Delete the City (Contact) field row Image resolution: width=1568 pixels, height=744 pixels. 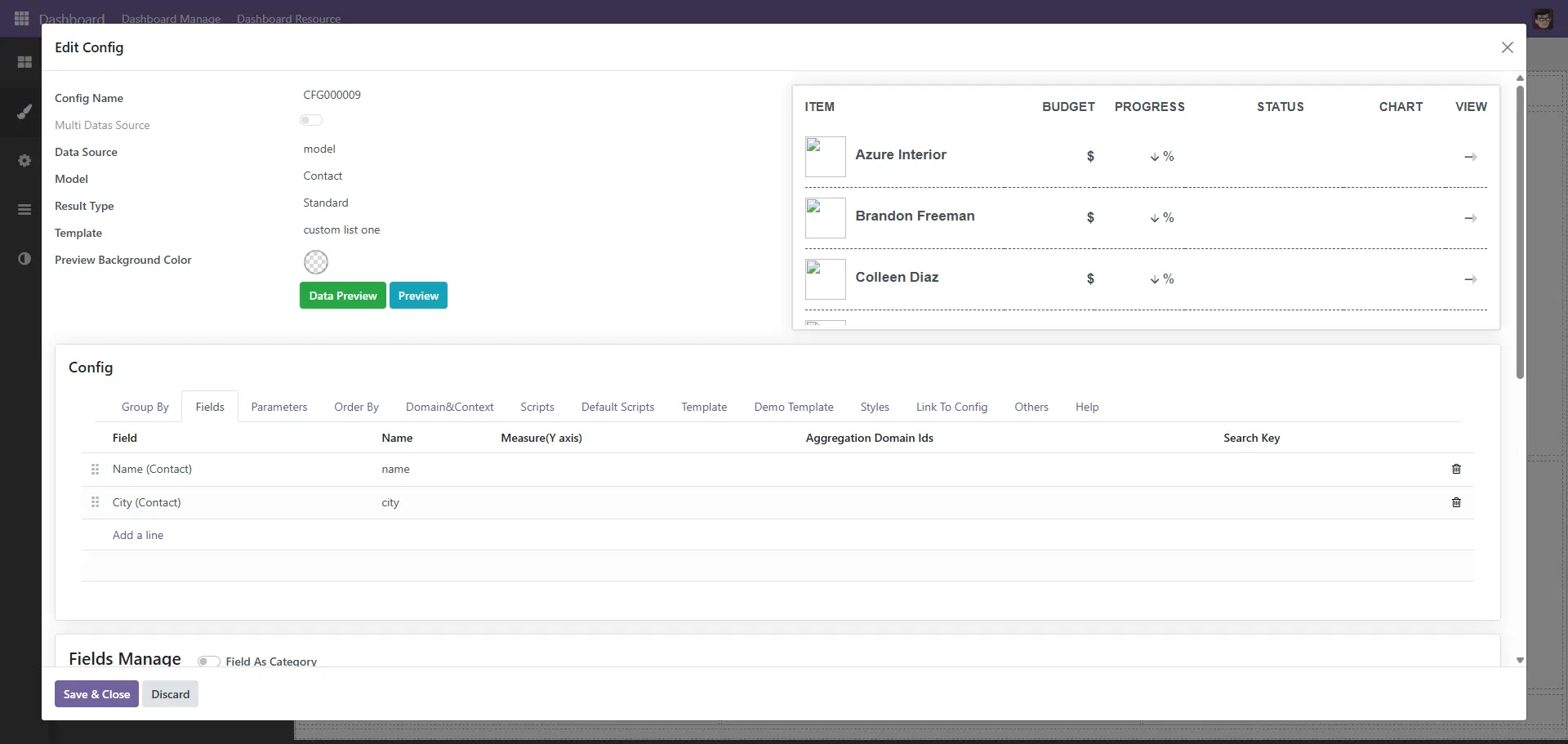pyautogui.click(x=1456, y=502)
